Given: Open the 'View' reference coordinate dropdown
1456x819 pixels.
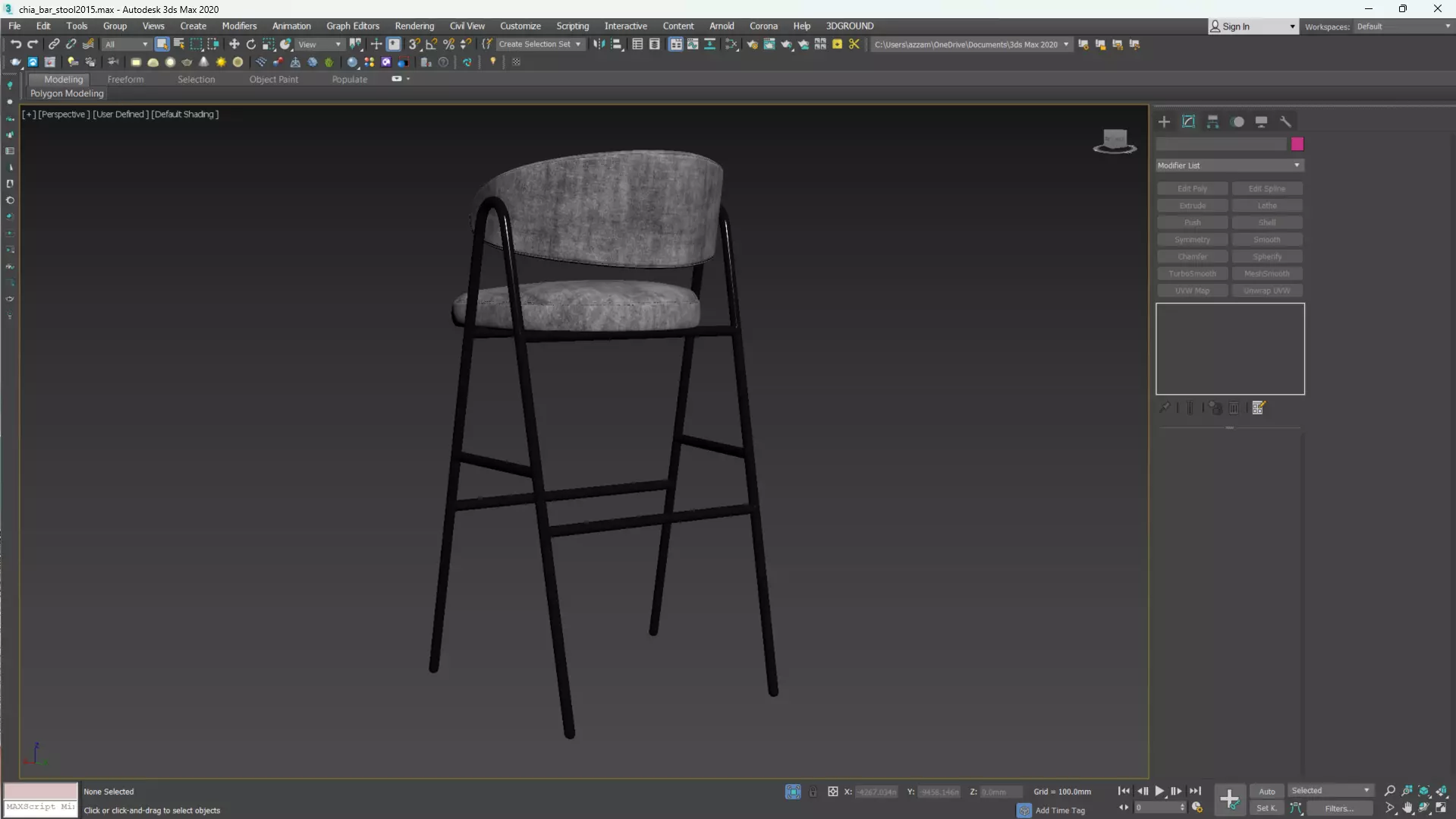Looking at the screenshot, I should pos(319,44).
